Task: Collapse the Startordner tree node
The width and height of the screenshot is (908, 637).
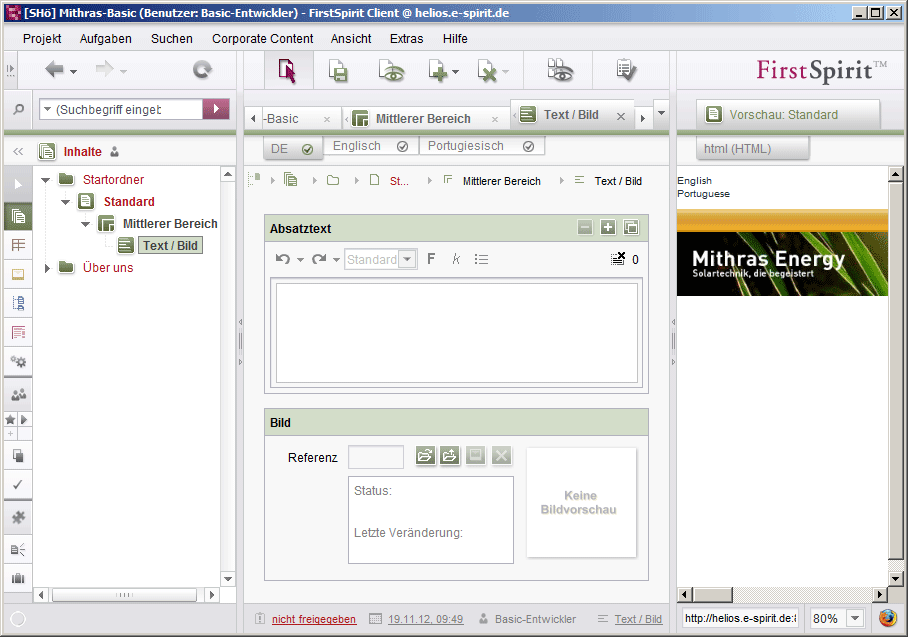Action: (x=46, y=180)
